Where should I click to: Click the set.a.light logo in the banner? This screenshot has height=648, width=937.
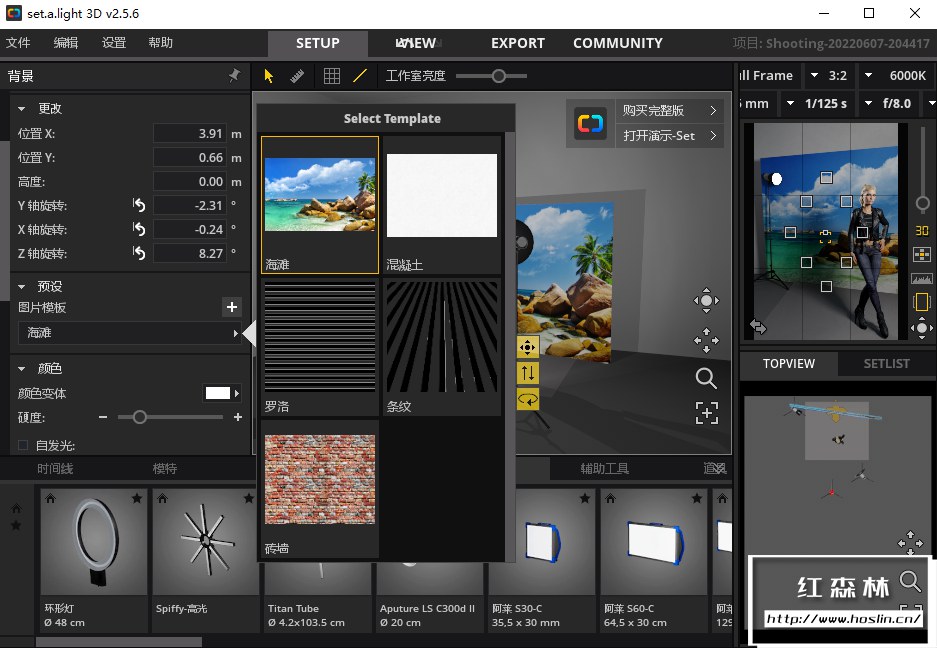tap(590, 124)
